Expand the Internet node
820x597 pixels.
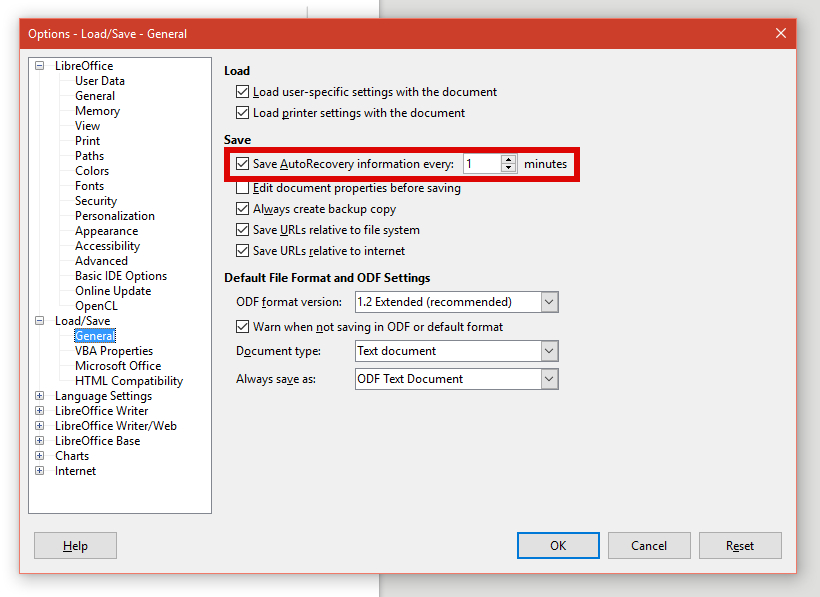(x=40, y=470)
